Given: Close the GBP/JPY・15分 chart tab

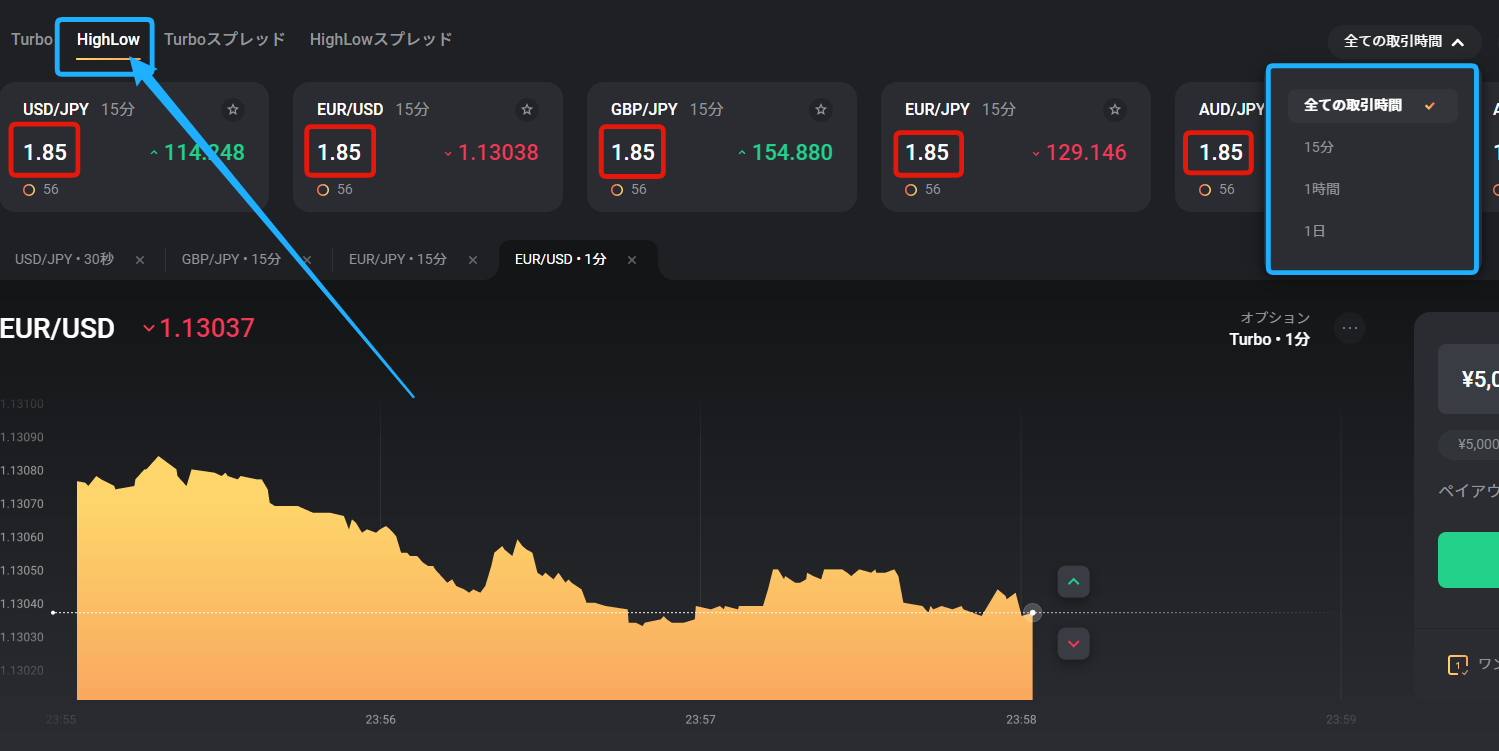Looking at the screenshot, I should tap(307, 260).
